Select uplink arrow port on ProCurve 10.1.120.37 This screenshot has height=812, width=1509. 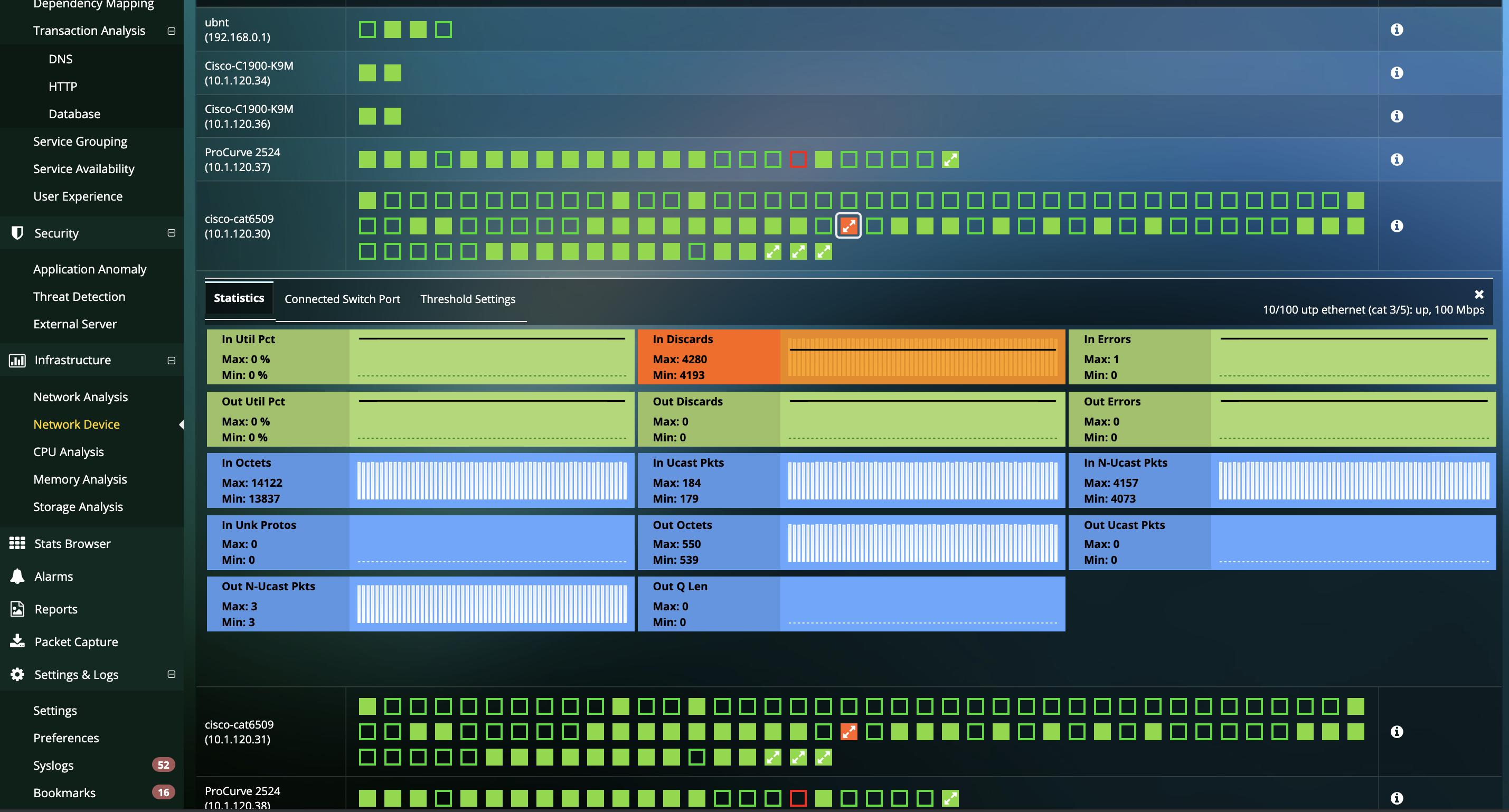point(950,159)
